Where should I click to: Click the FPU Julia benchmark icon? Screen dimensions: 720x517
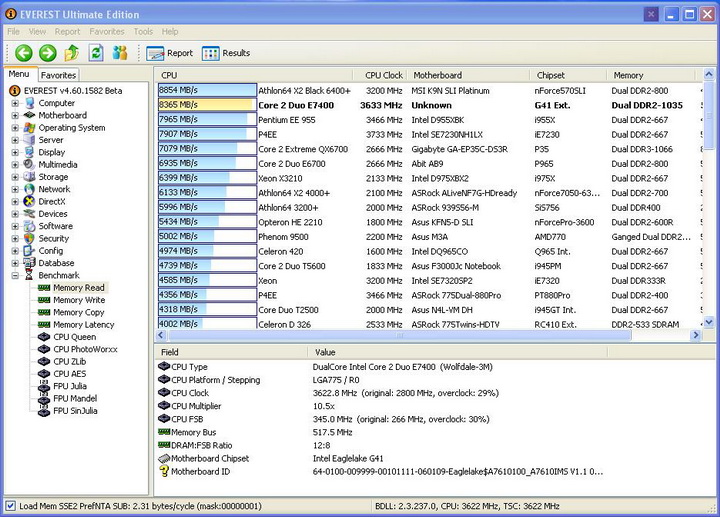pos(44,386)
